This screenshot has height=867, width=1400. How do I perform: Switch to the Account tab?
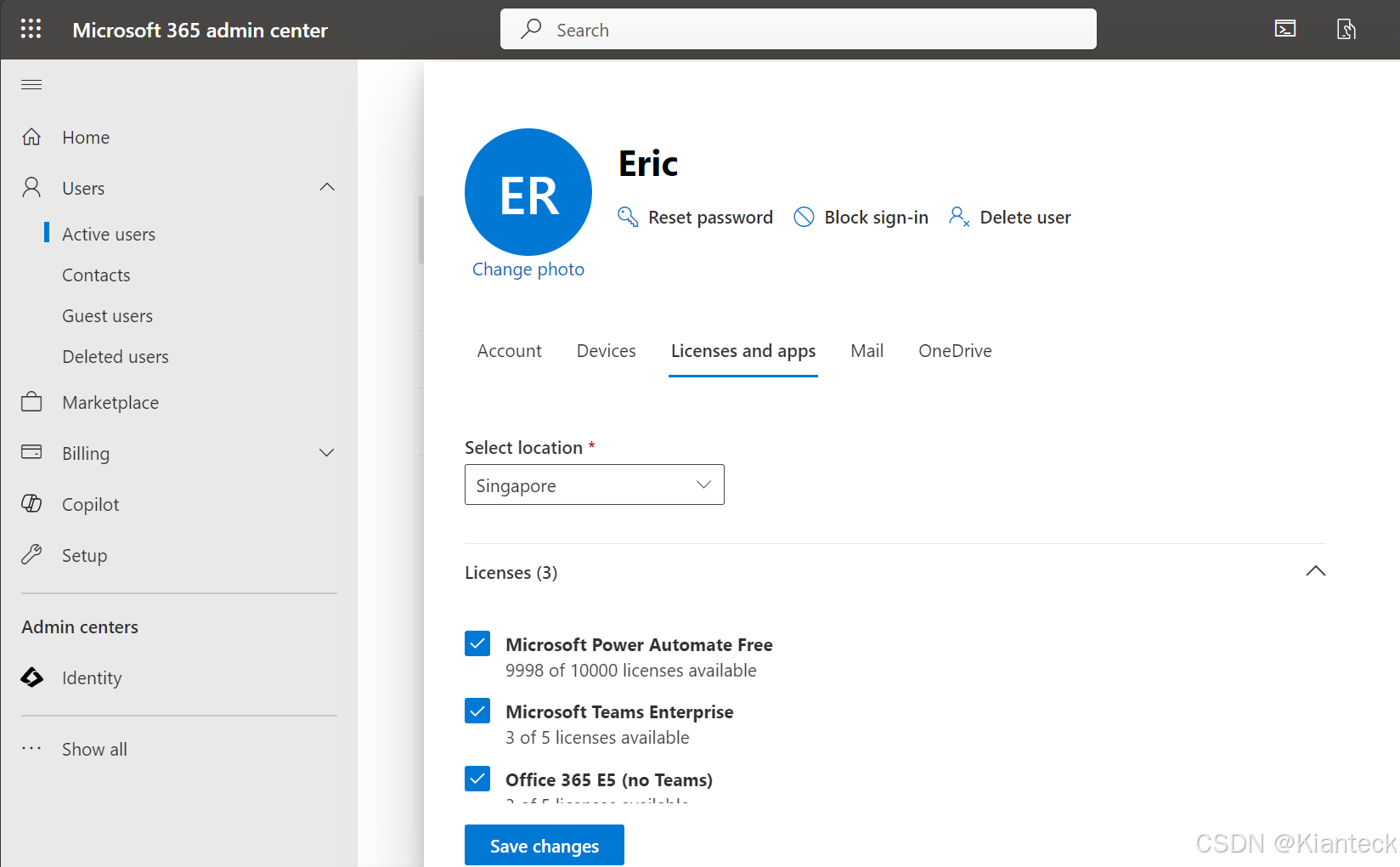(509, 350)
